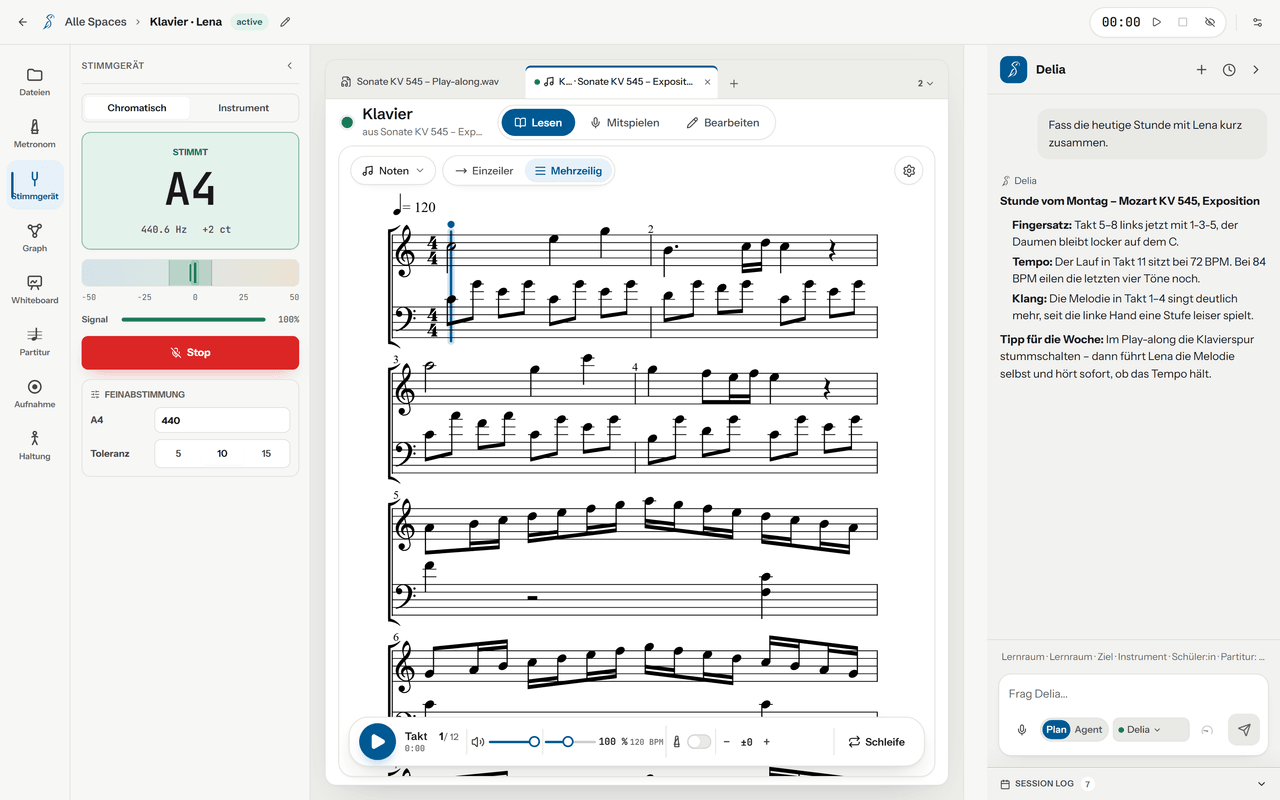The height and width of the screenshot is (800, 1280).
Task: Click the Frag Delia message input
Action: tap(1133, 694)
